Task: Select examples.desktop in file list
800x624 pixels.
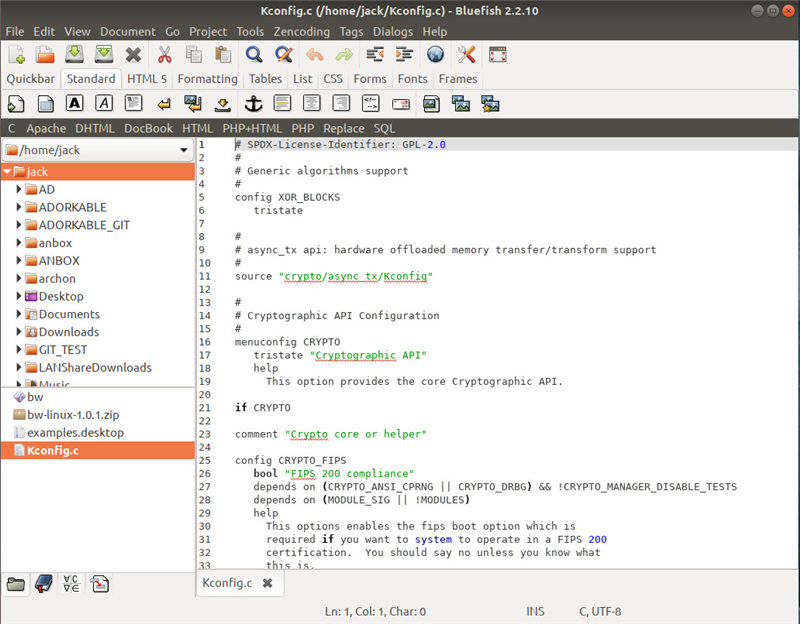Action: (98, 433)
